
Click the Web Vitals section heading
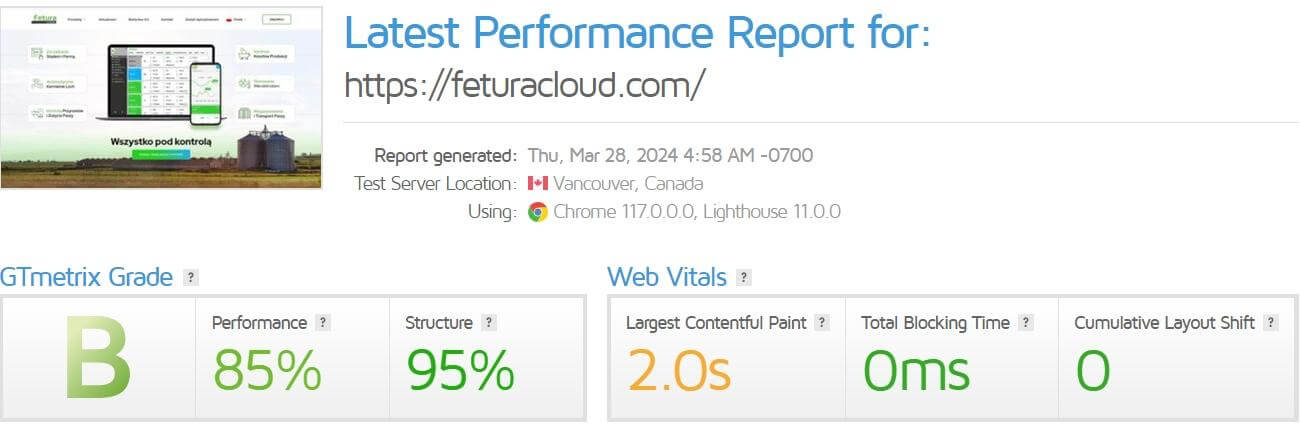click(667, 277)
